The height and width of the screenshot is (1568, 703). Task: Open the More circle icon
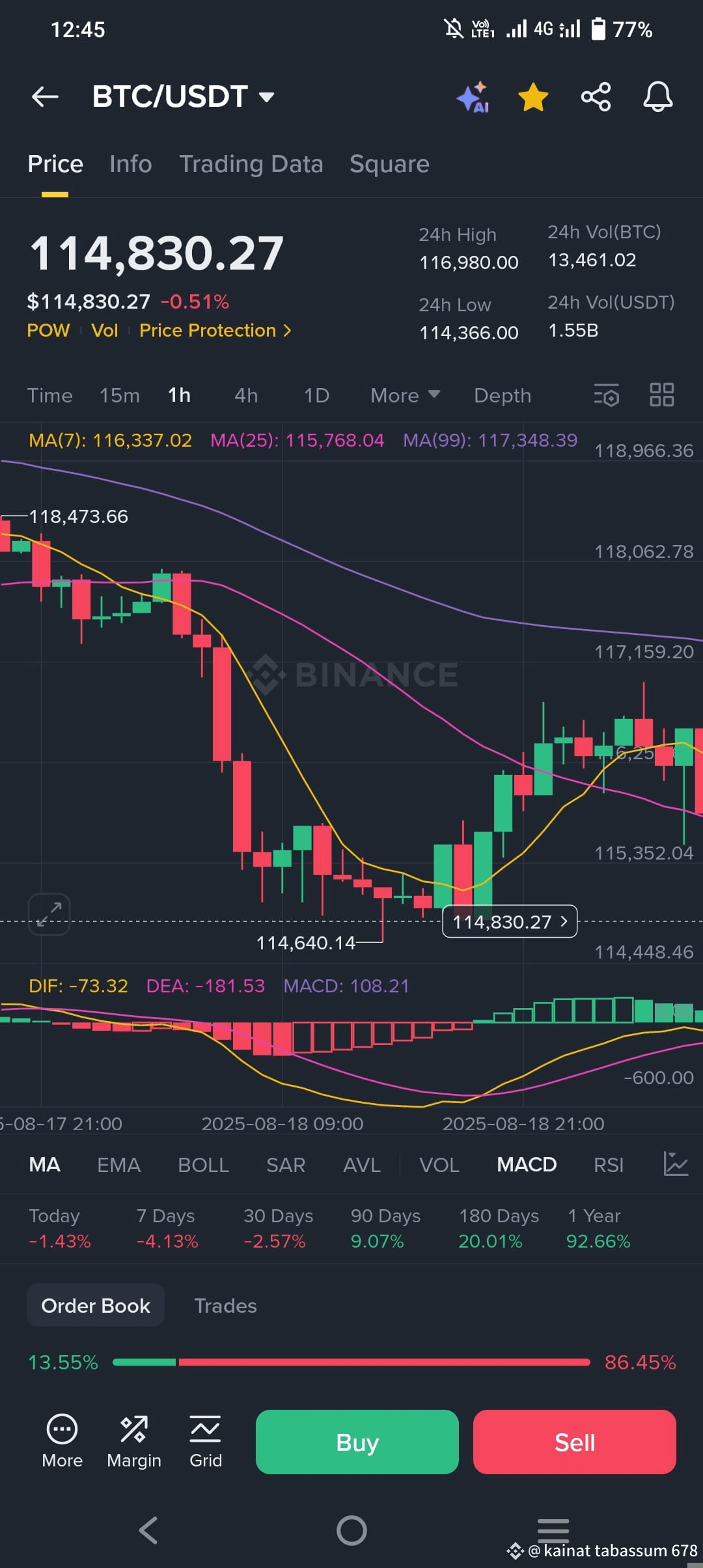[x=62, y=1442]
